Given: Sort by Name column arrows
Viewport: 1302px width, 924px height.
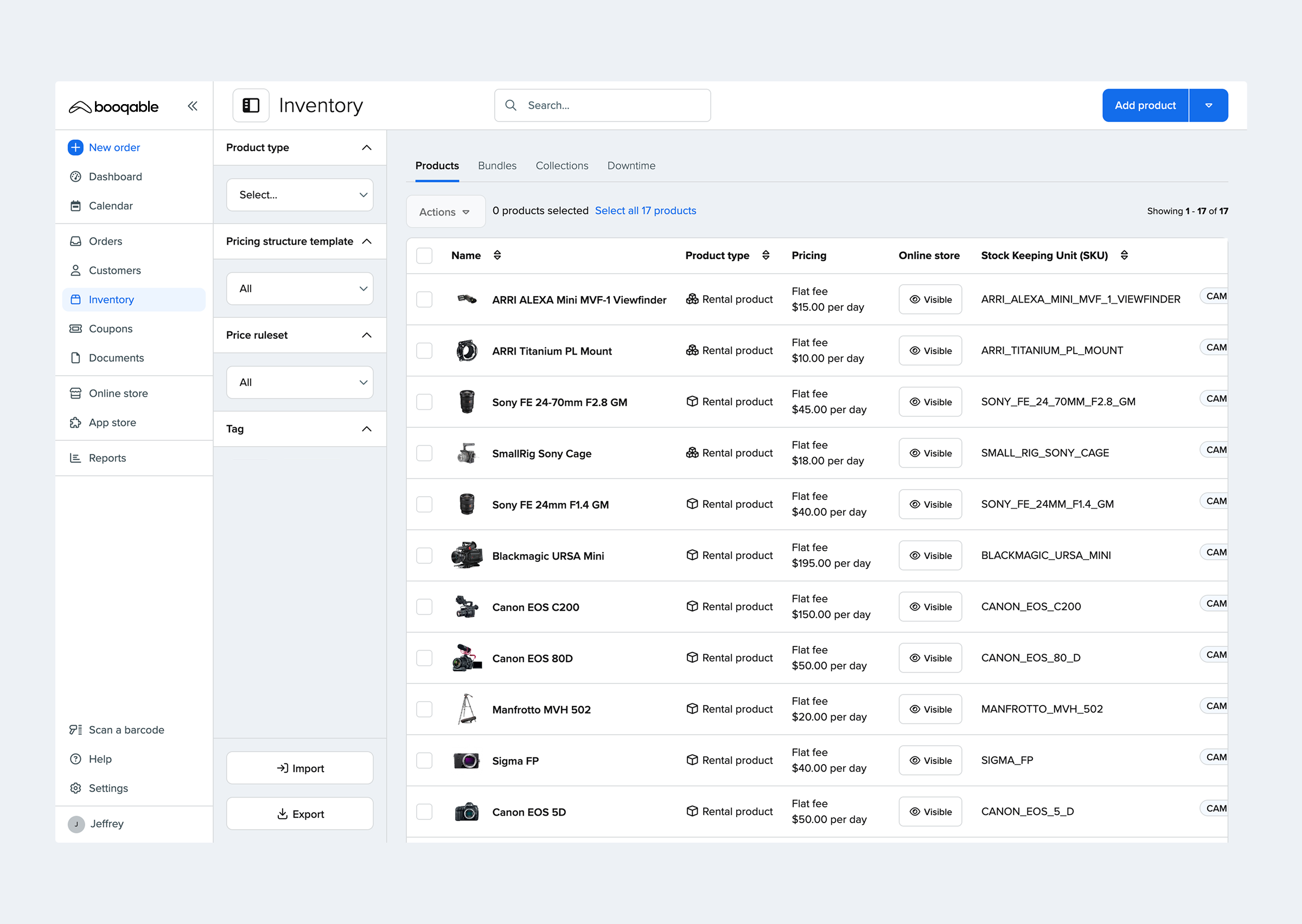Looking at the screenshot, I should coord(497,255).
